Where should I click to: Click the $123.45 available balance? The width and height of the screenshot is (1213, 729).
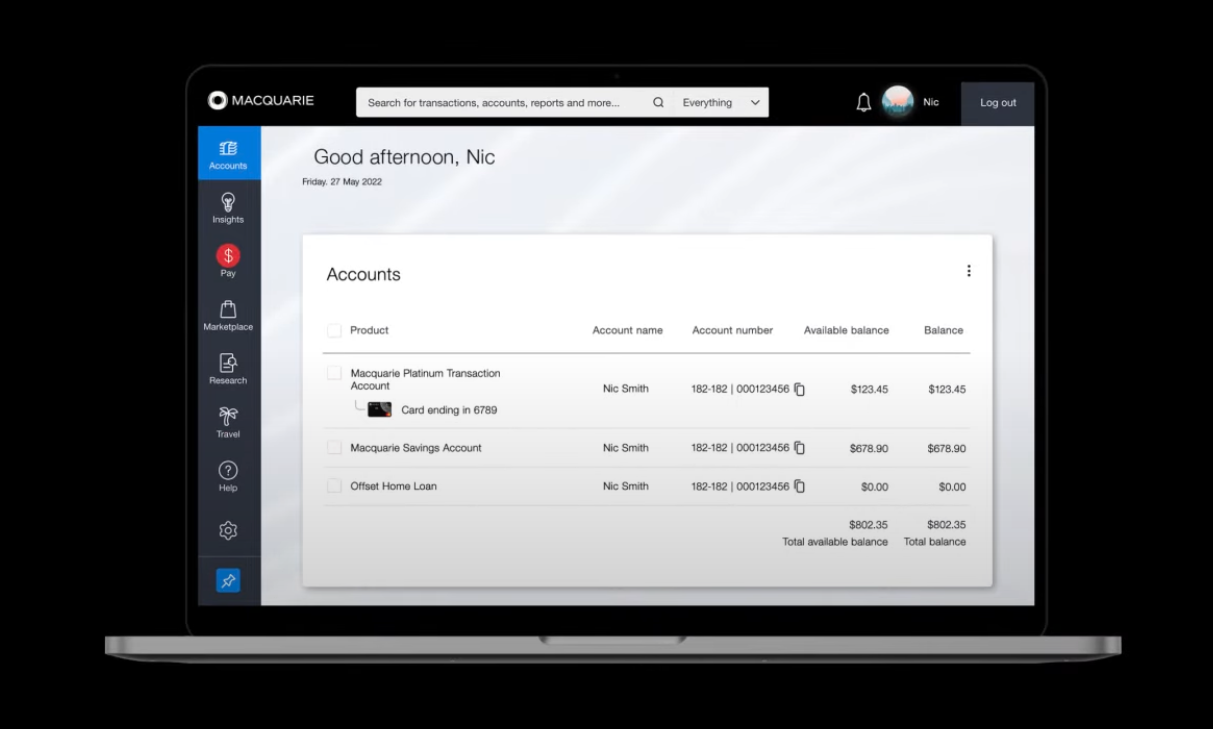tap(869, 390)
